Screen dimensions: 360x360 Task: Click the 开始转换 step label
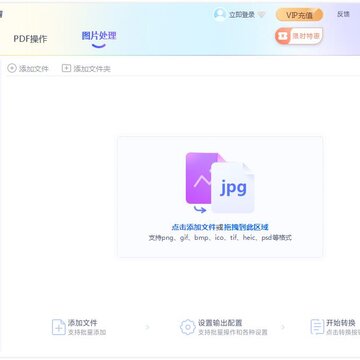[341, 323]
